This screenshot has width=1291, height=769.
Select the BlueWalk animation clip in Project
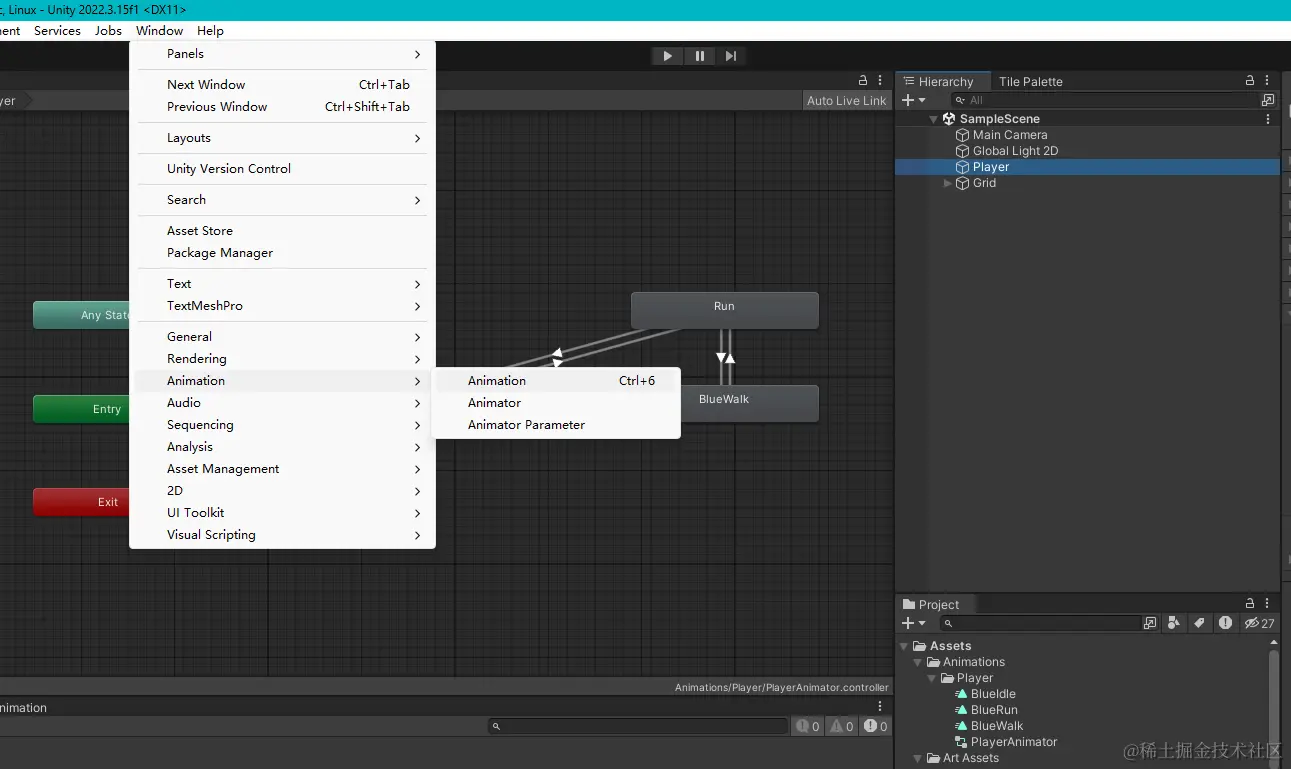pos(997,726)
